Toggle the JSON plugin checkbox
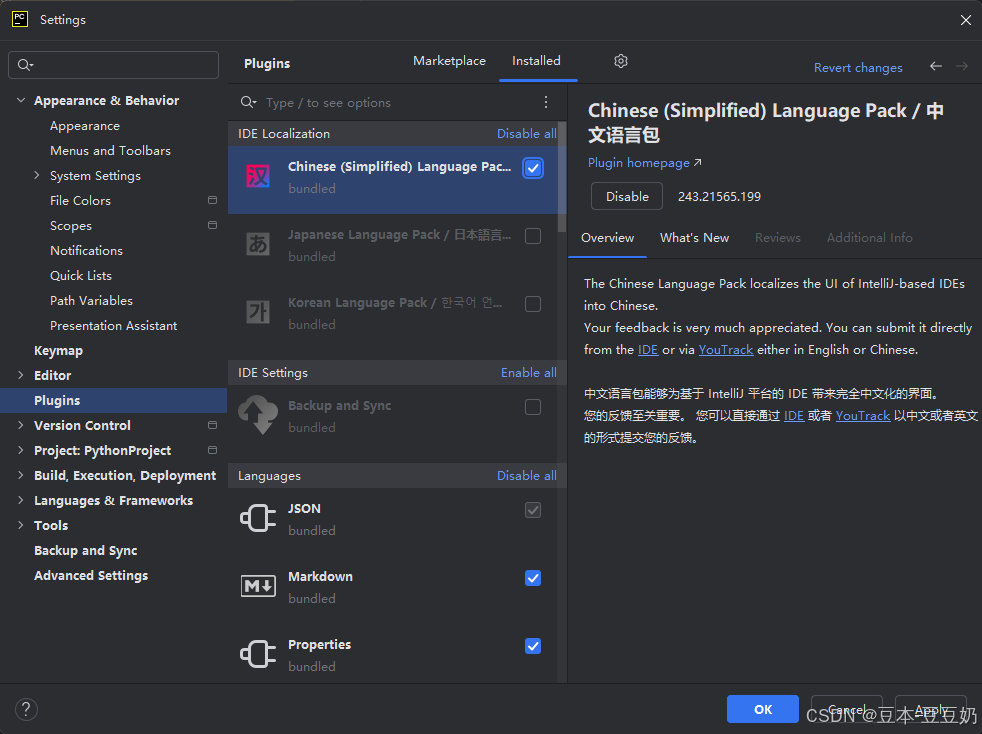The height and width of the screenshot is (734, 982). (x=533, y=510)
